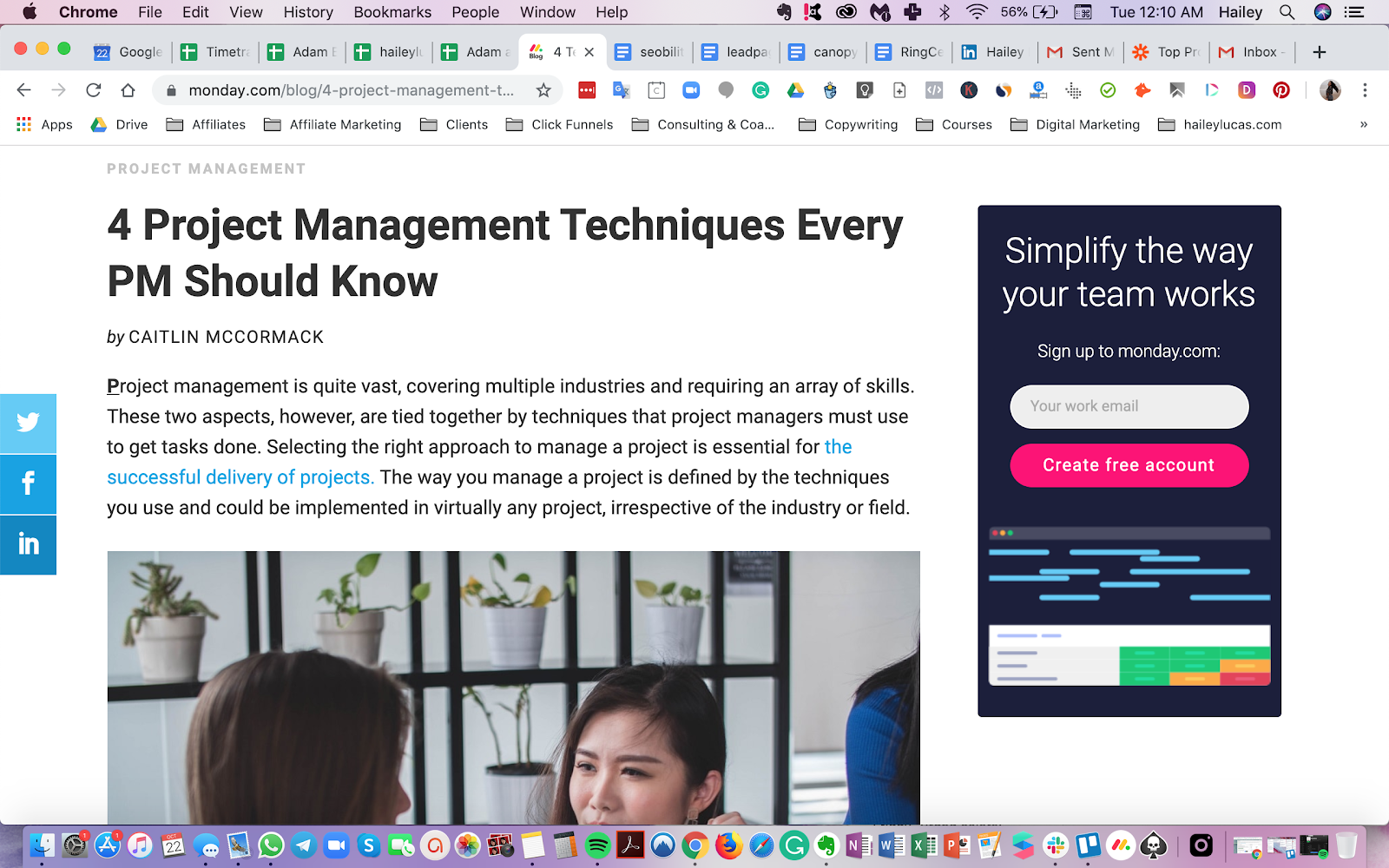This screenshot has width=1389, height=868.
Task: Click the Create free account button
Action: tap(1129, 465)
